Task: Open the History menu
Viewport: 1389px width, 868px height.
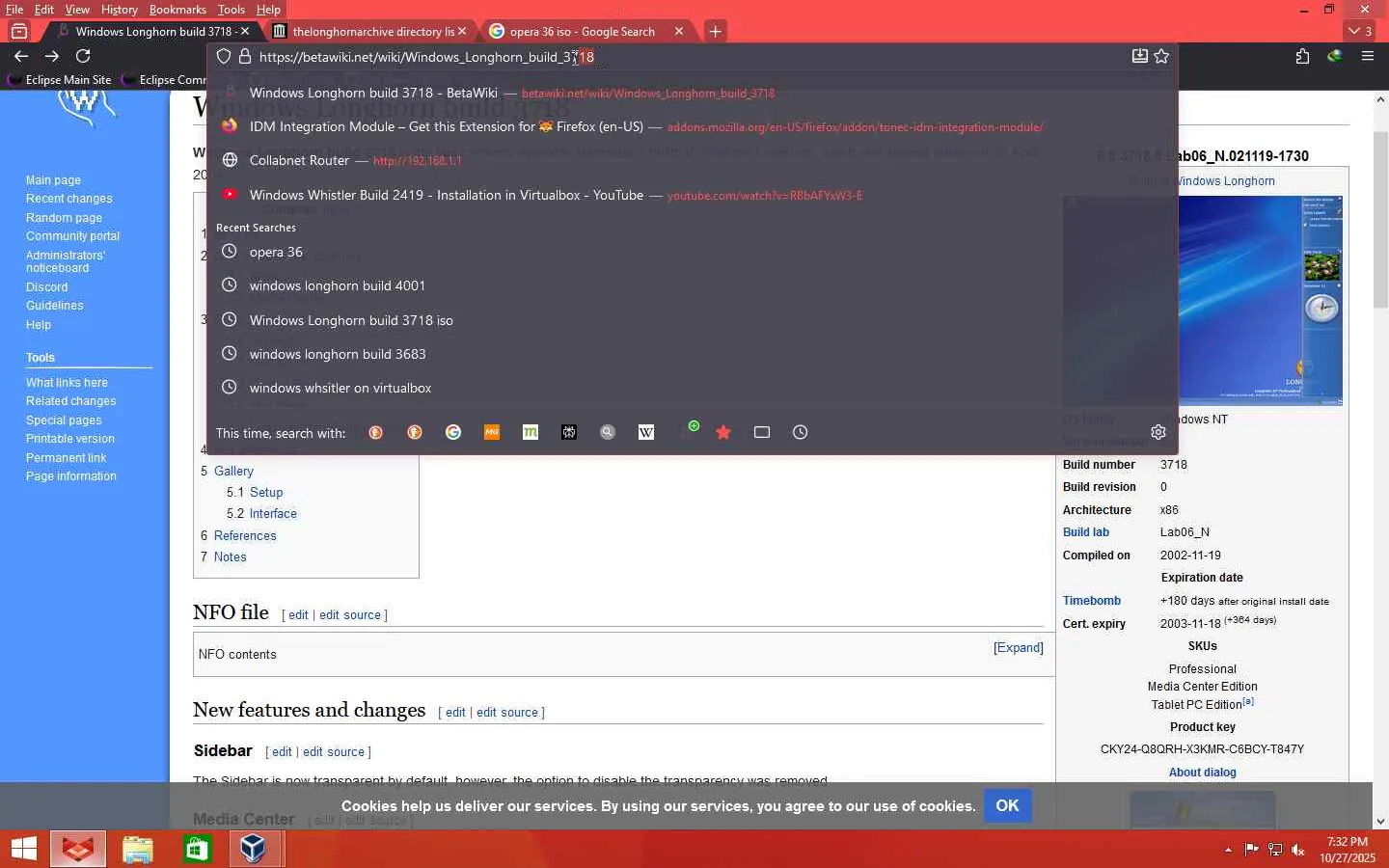Action: tap(120, 10)
